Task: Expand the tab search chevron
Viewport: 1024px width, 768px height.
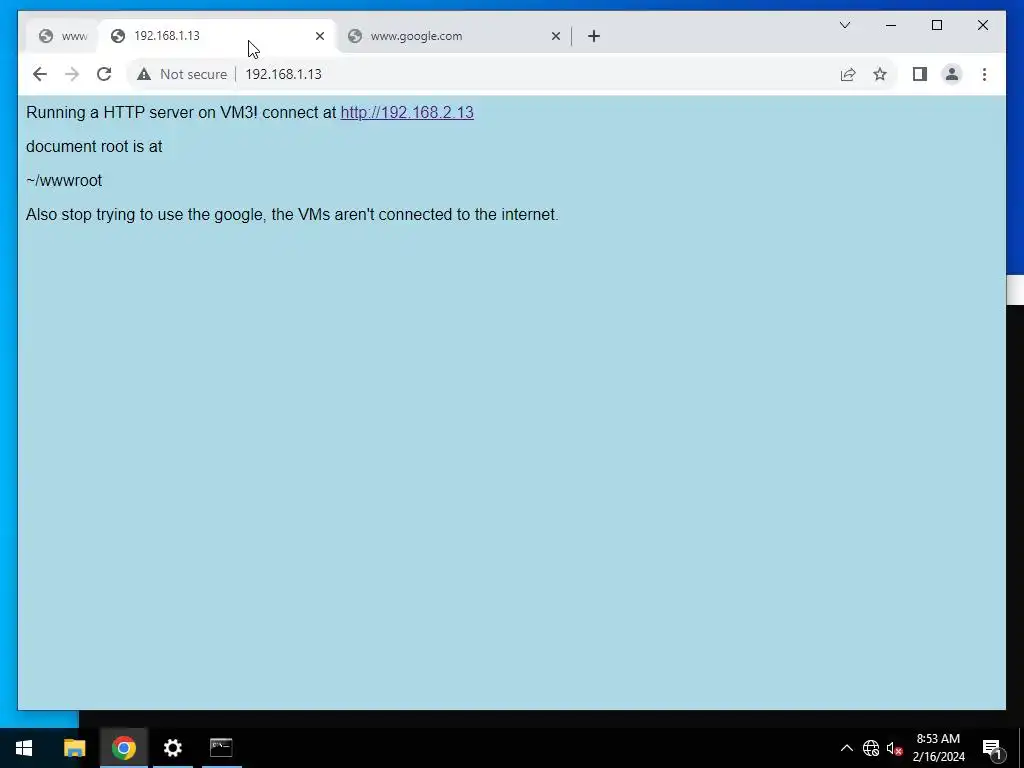Action: [x=844, y=25]
